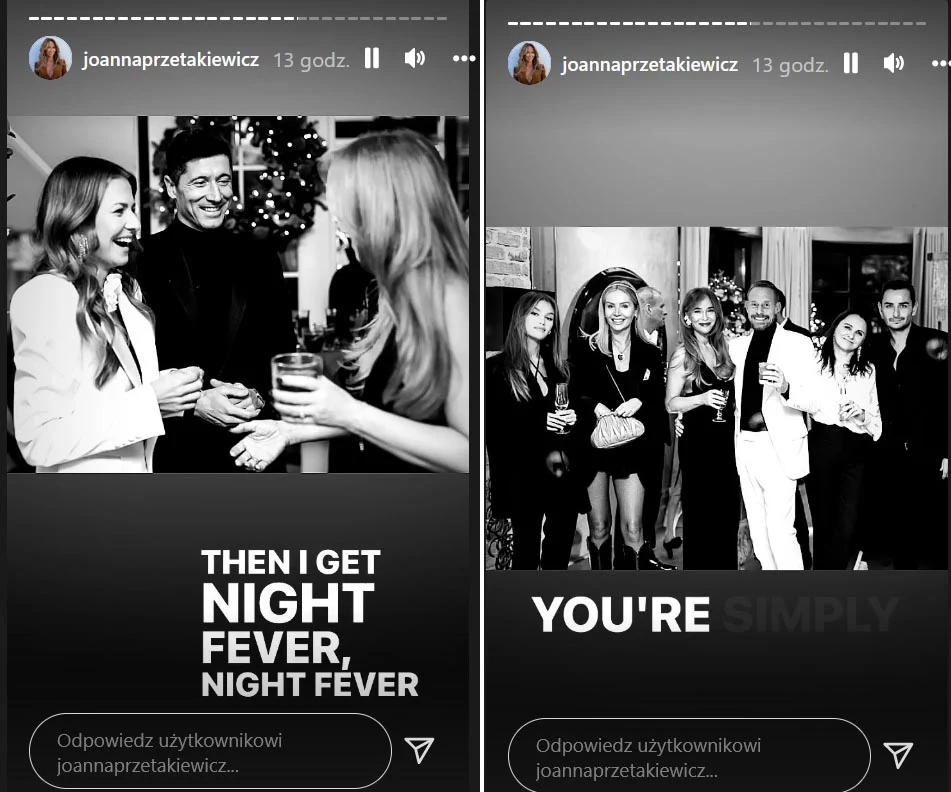This screenshot has height=792, width=951.
Task: Open joannaprzetakiewicz username on left story
Action: pyautogui.click(x=170, y=59)
